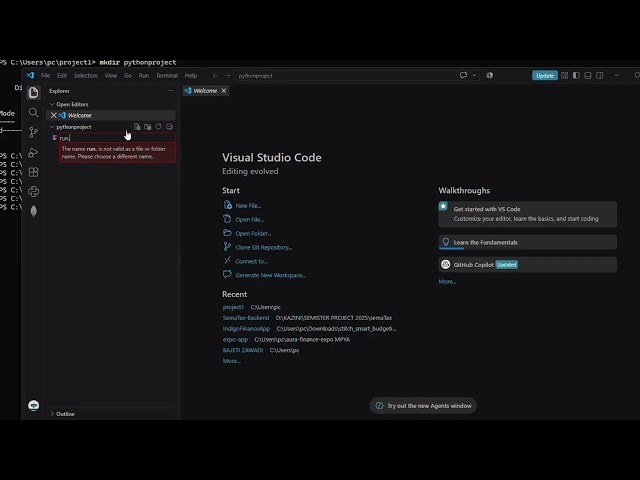The width and height of the screenshot is (640, 480).
Task: Open the Python view in activity bar
Action: click(x=33, y=191)
